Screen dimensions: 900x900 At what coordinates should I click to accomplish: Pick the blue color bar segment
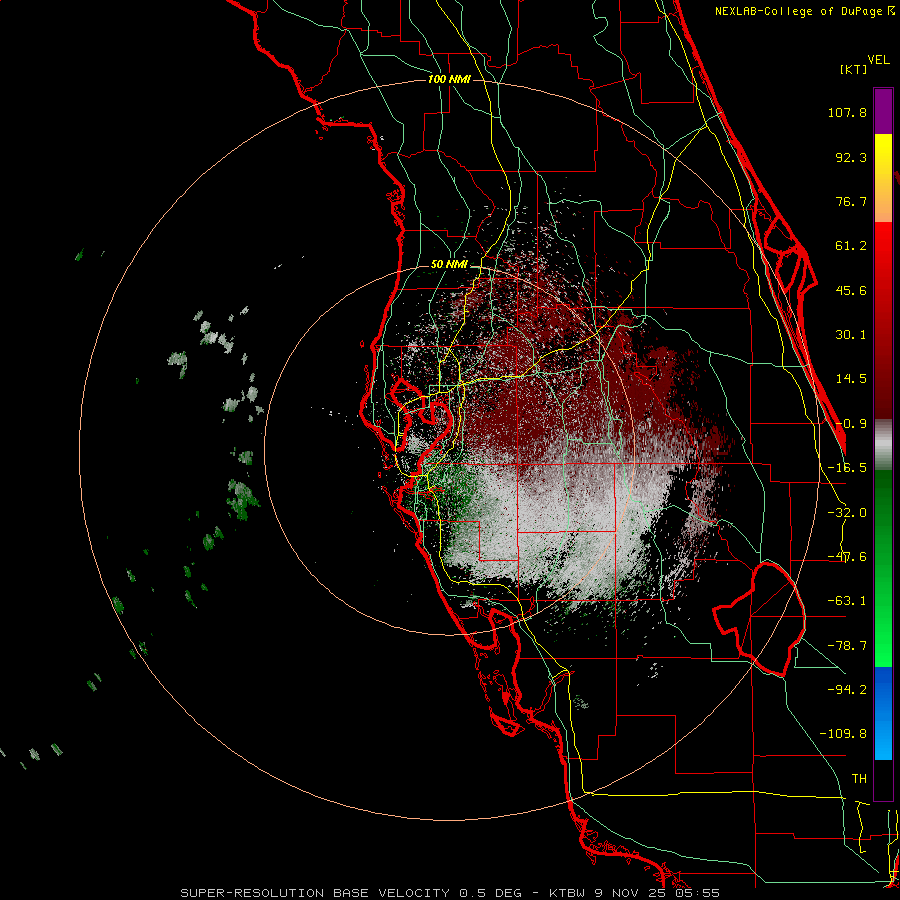883,713
